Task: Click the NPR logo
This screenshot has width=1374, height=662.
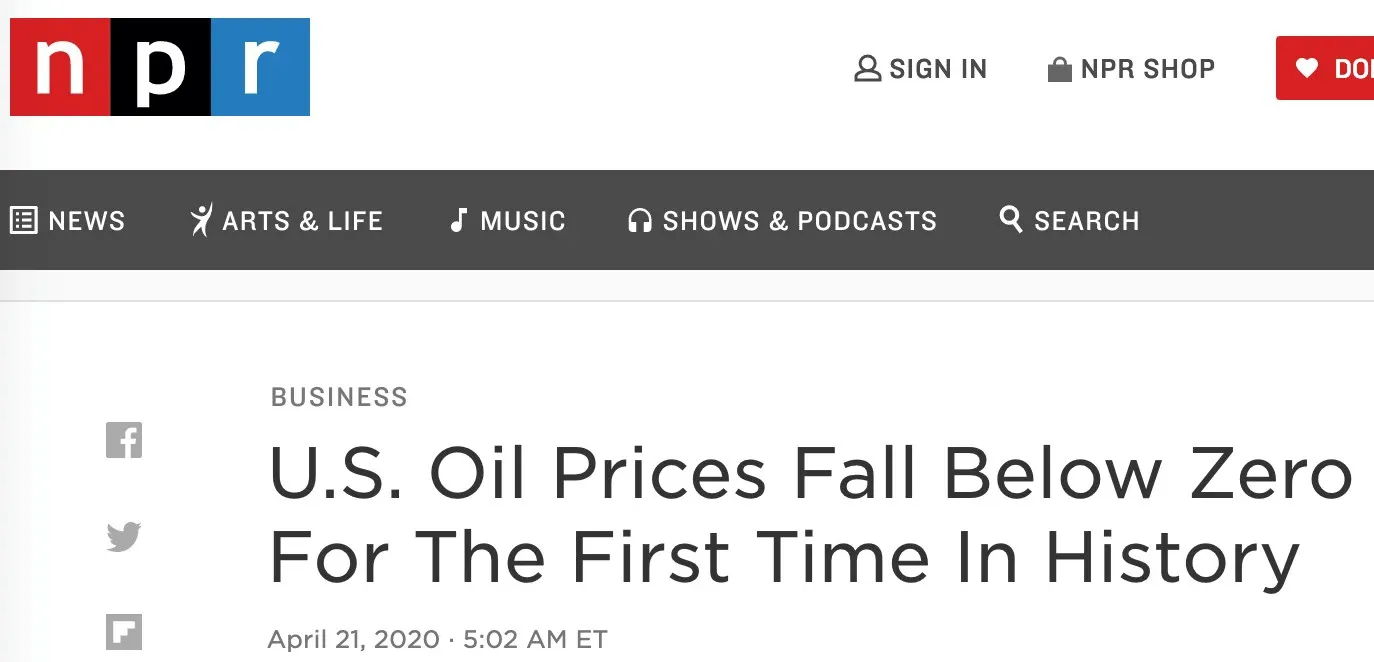Action: click(x=160, y=67)
